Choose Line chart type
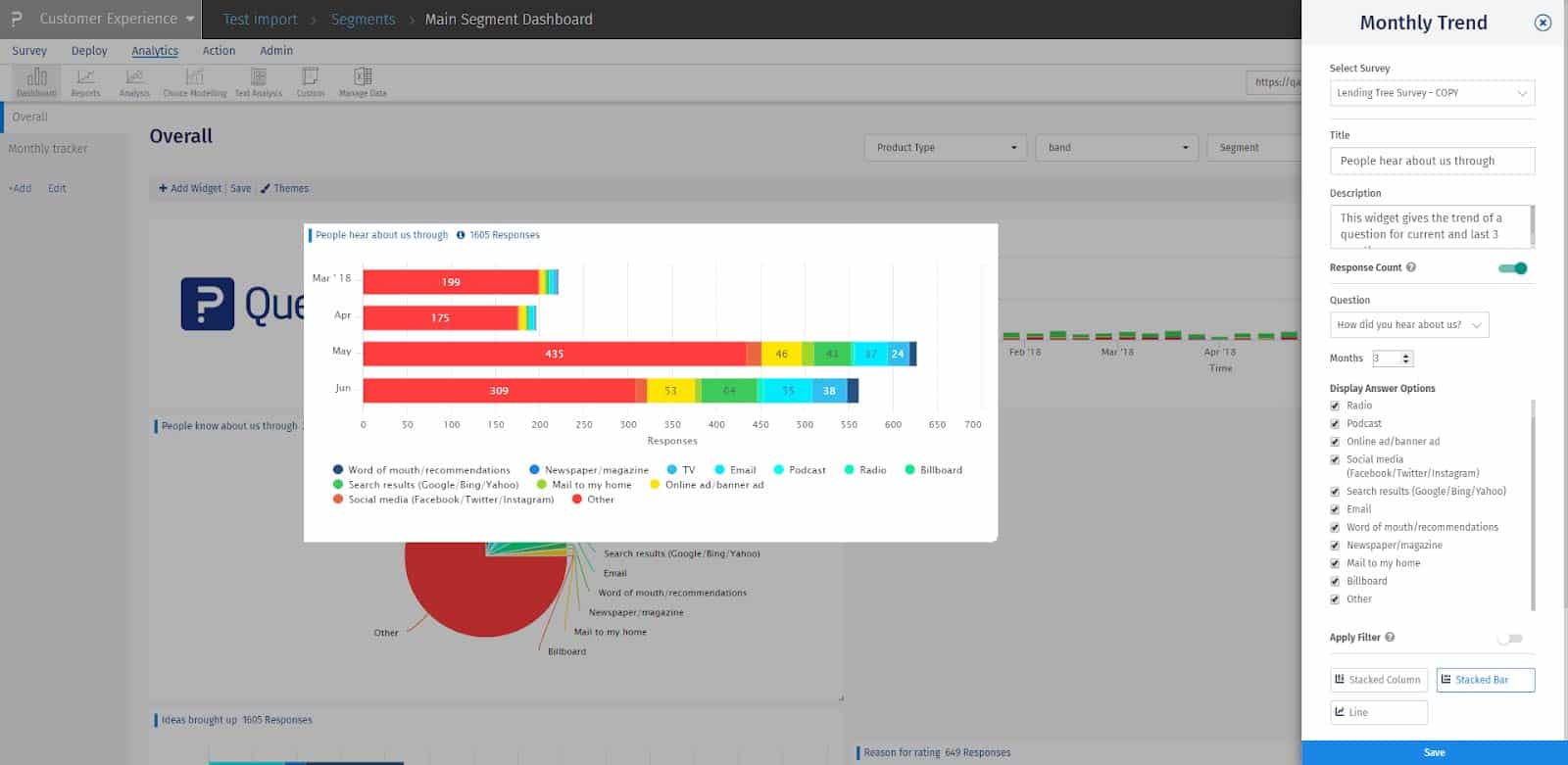Viewport: 1568px width, 765px height. point(1379,712)
